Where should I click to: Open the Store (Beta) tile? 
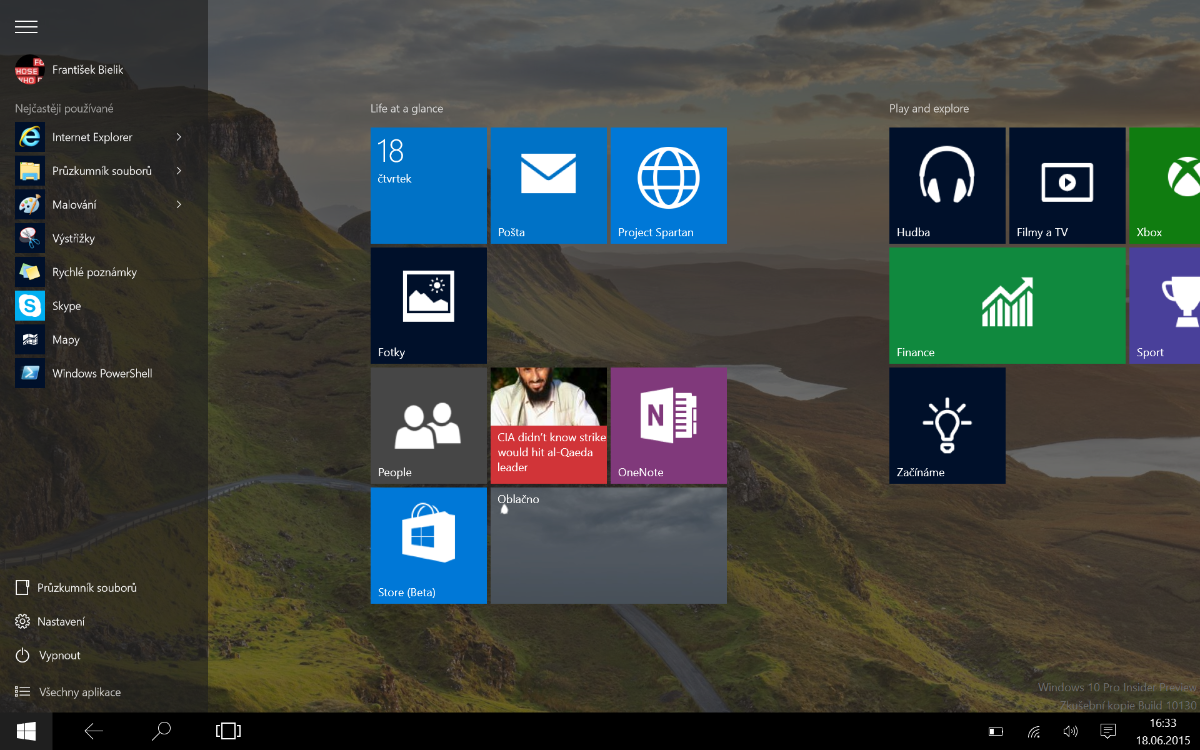coord(428,545)
